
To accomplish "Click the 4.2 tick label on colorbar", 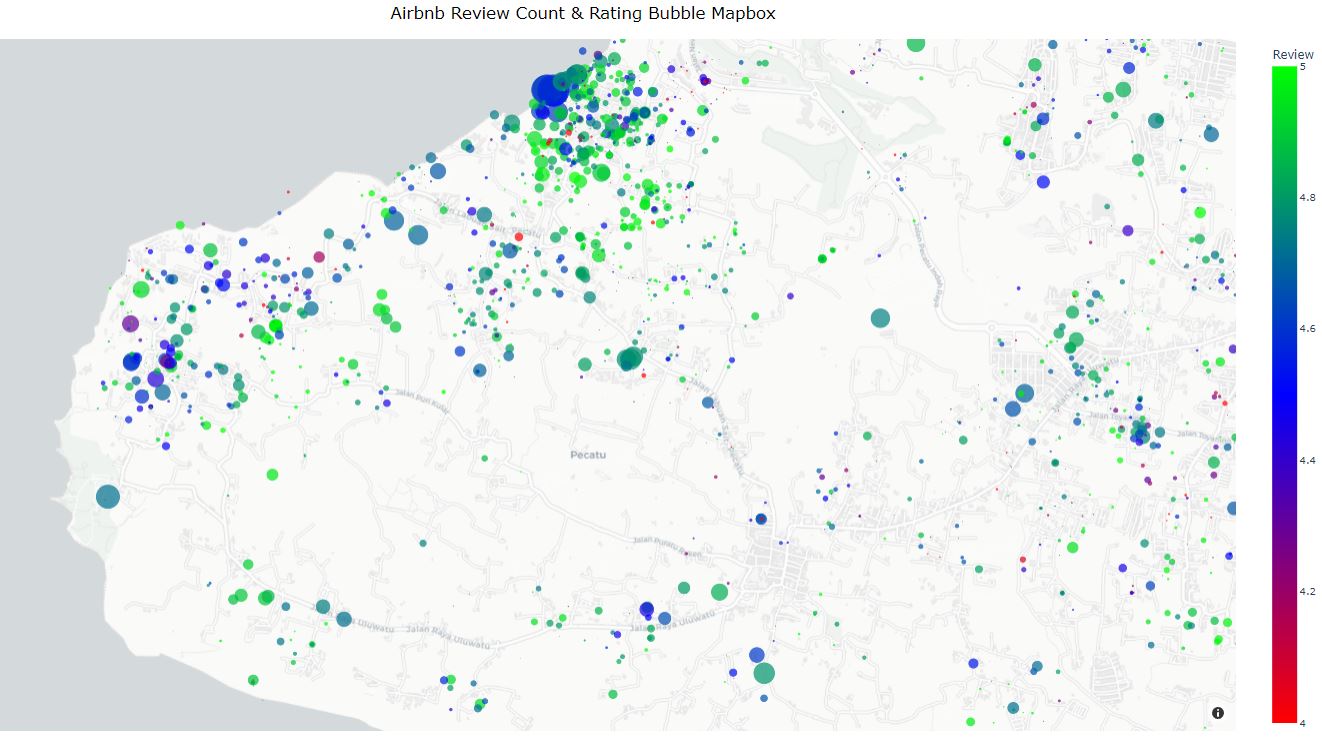I will (x=1307, y=592).
